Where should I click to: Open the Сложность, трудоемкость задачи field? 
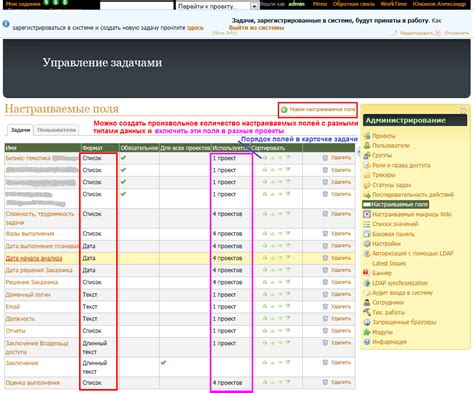[40, 218]
